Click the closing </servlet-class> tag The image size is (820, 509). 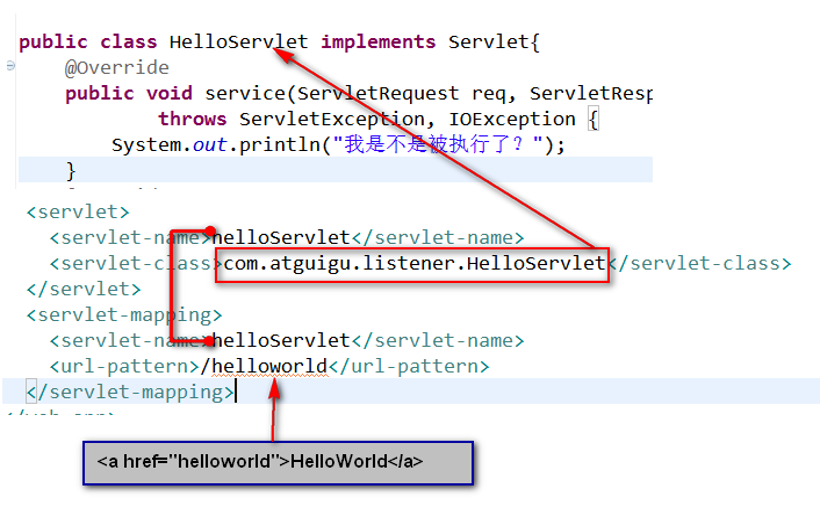point(699,263)
